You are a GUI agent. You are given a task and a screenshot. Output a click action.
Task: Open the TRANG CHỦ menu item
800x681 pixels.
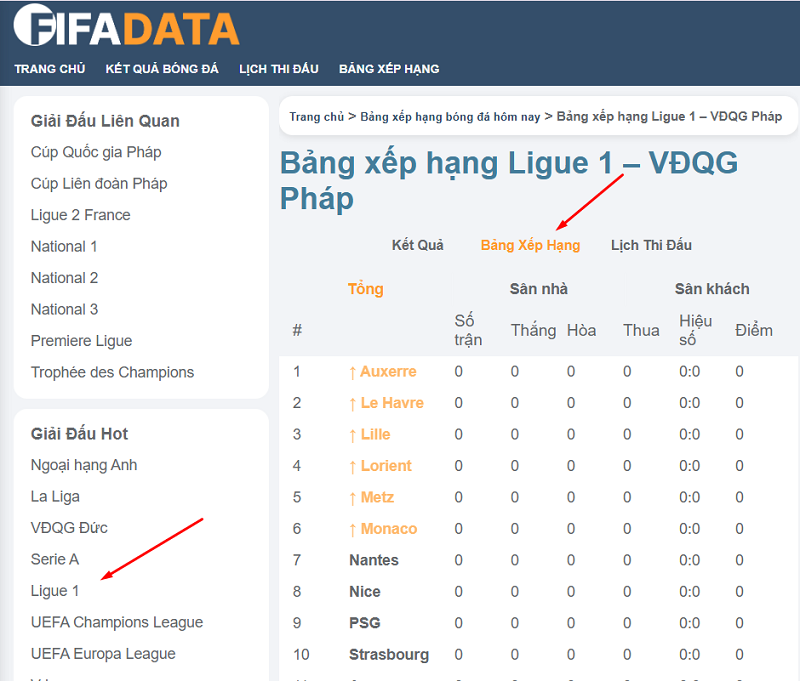pyautogui.click(x=50, y=69)
